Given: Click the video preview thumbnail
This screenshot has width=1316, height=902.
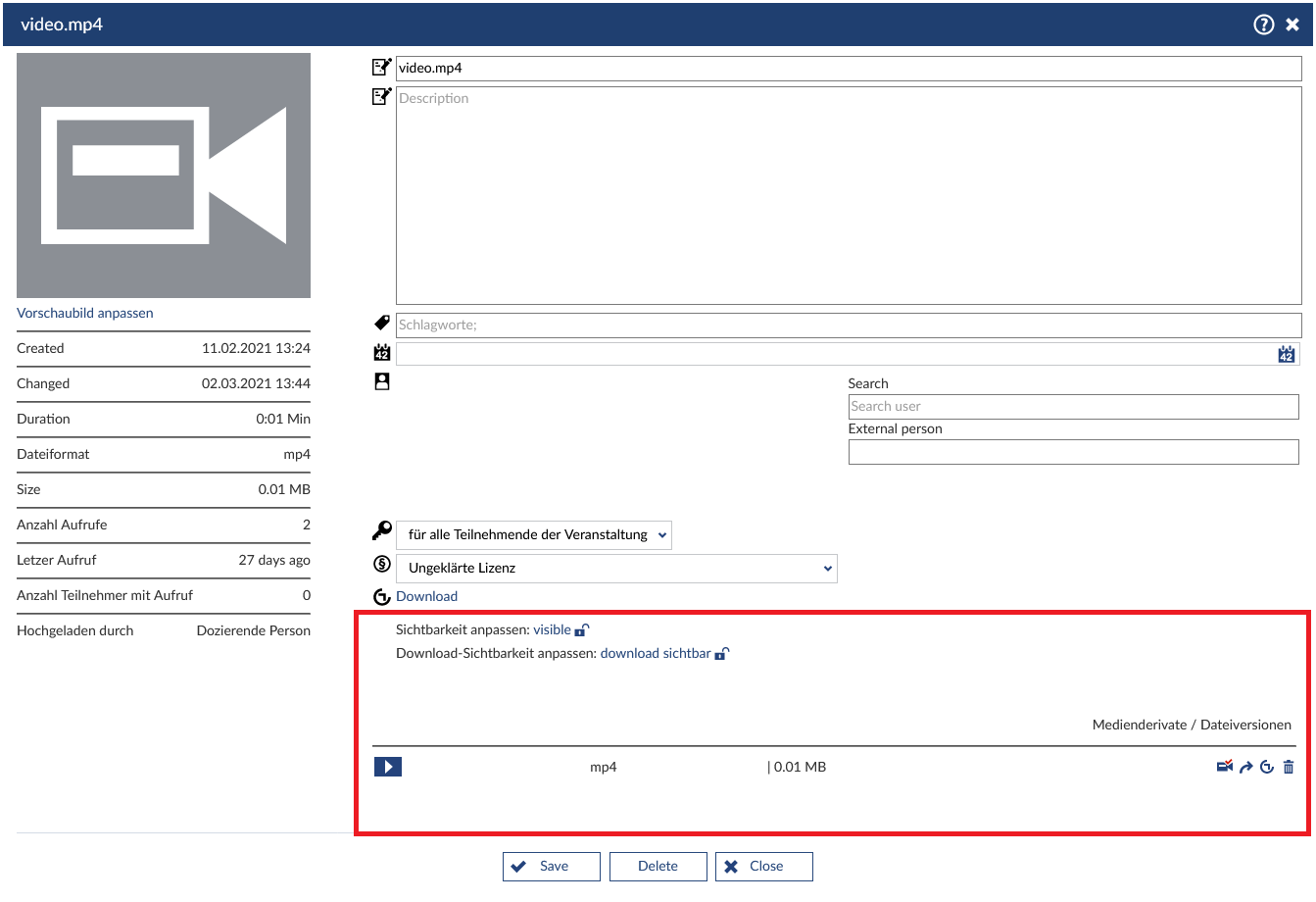Looking at the screenshot, I should (x=164, y=175).
